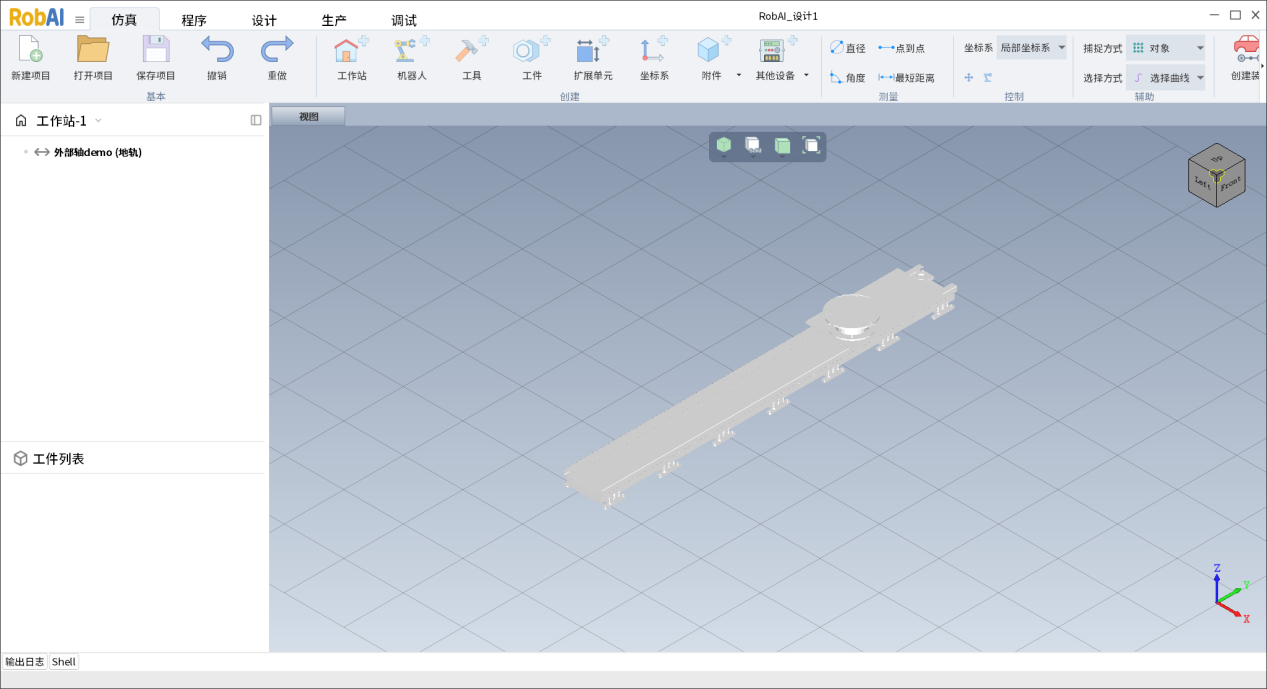Open the 捕捉方式 对象 dropdown
Screen dimensions: 1267x689
pyautogui.click(x=1166, y=47)
